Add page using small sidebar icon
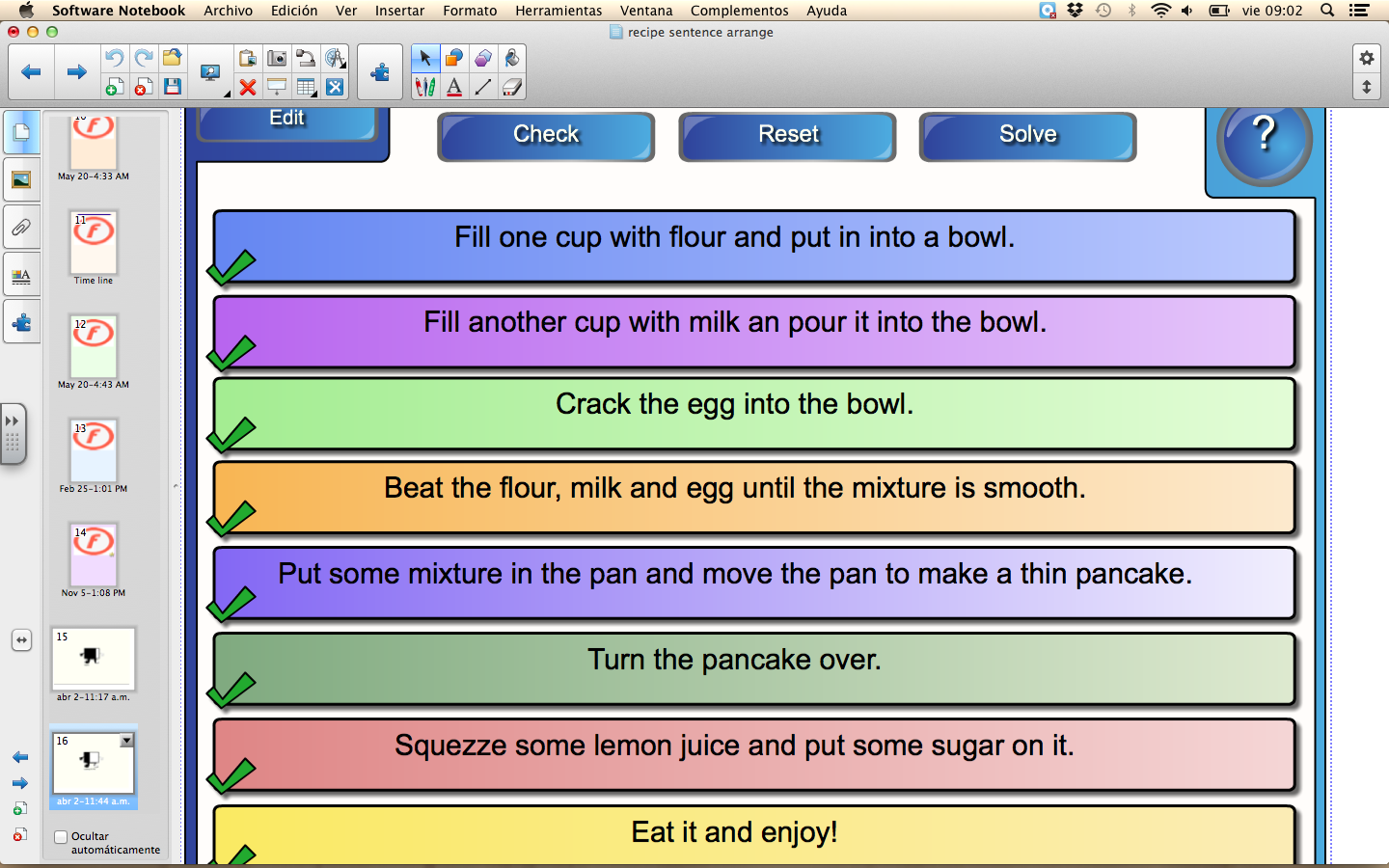 click(x=20, y=809)
